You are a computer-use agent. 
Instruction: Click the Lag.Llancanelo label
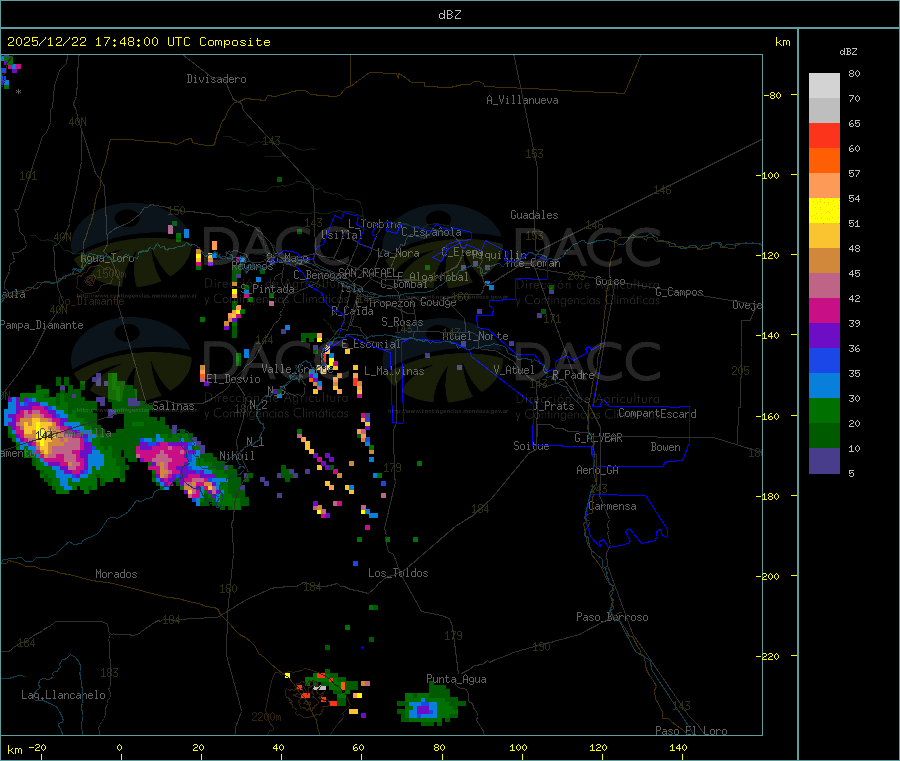tap(63, 695)
